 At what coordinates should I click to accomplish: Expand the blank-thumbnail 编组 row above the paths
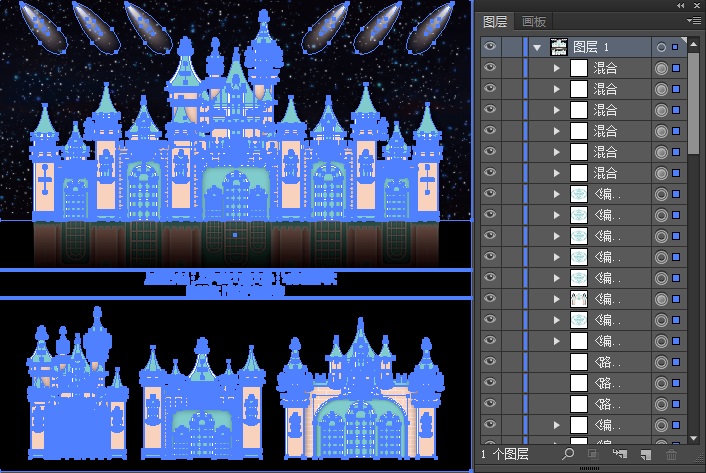[557, 341]
